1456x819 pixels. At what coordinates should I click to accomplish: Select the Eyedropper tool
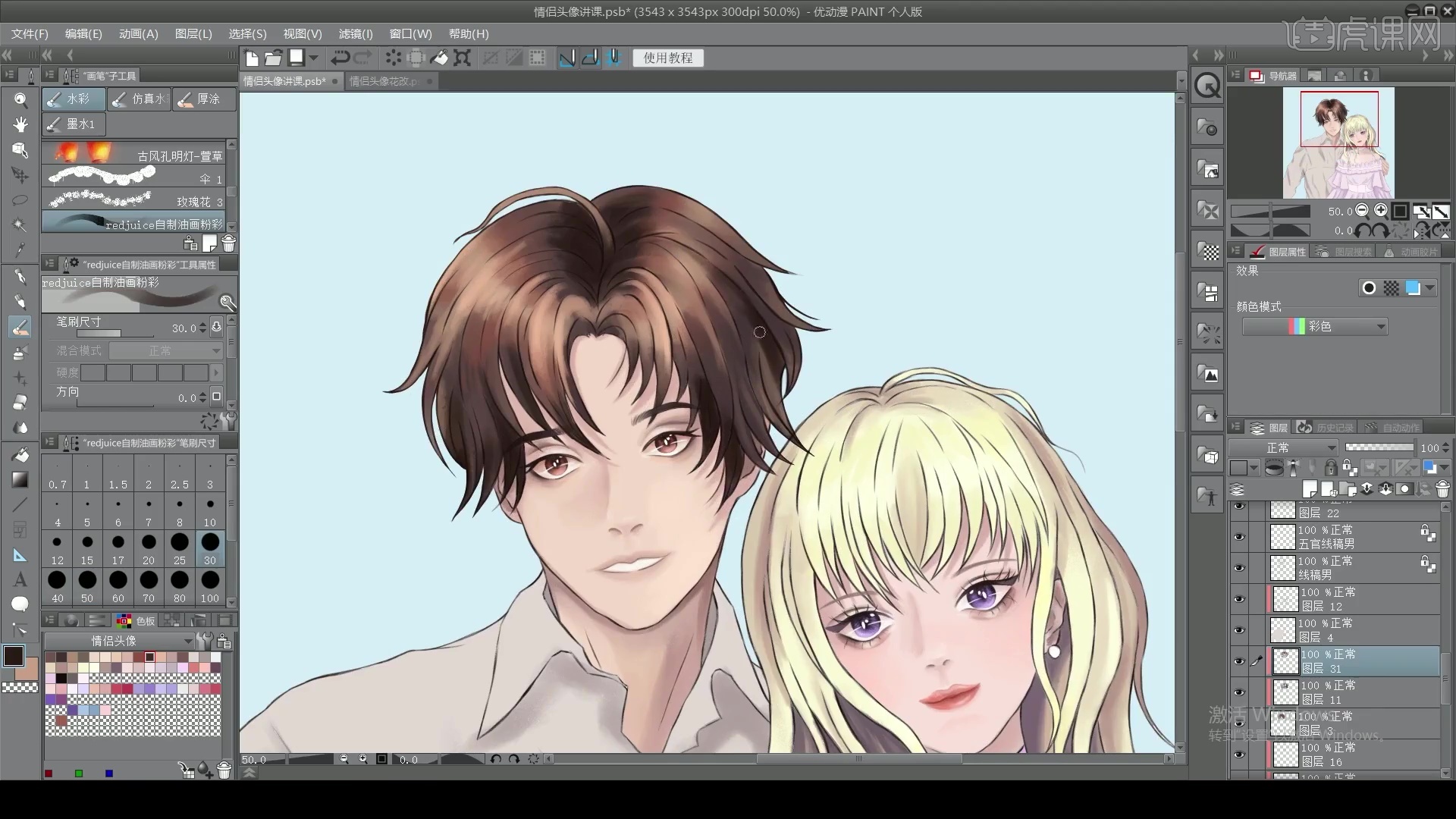(20, 250)
